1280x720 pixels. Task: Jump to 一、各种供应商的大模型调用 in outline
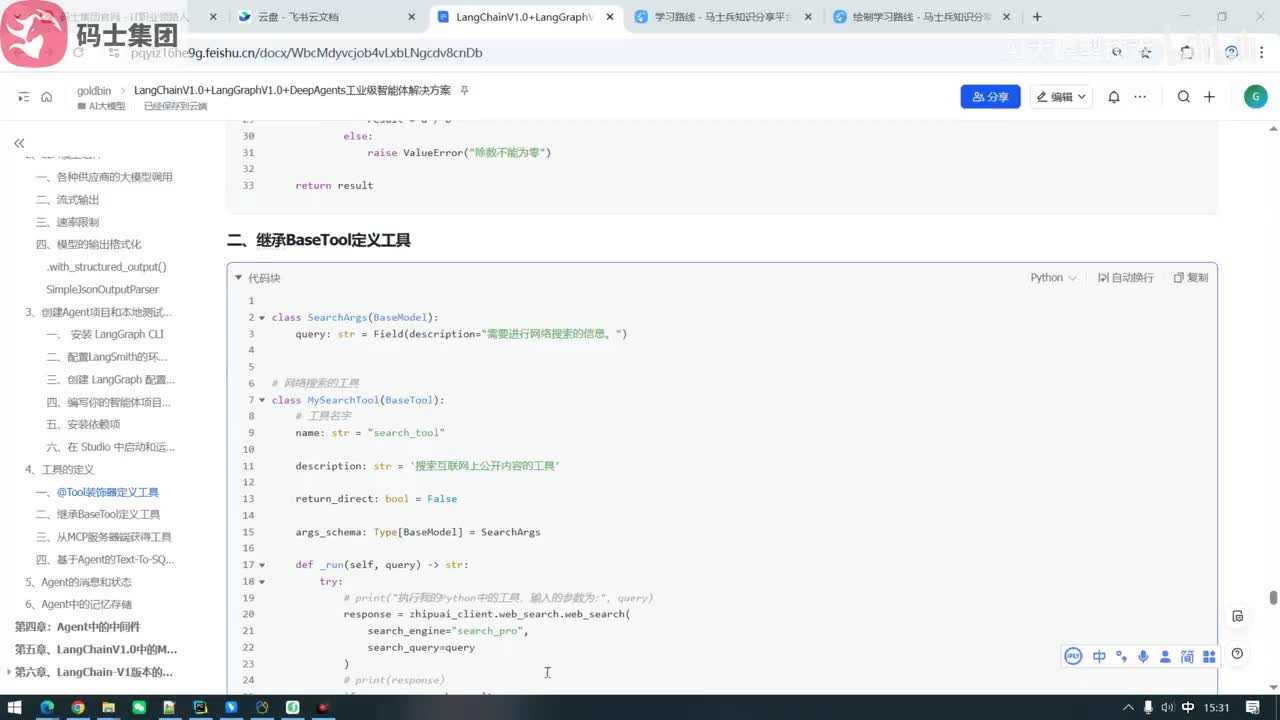click(x=104, y=177)
